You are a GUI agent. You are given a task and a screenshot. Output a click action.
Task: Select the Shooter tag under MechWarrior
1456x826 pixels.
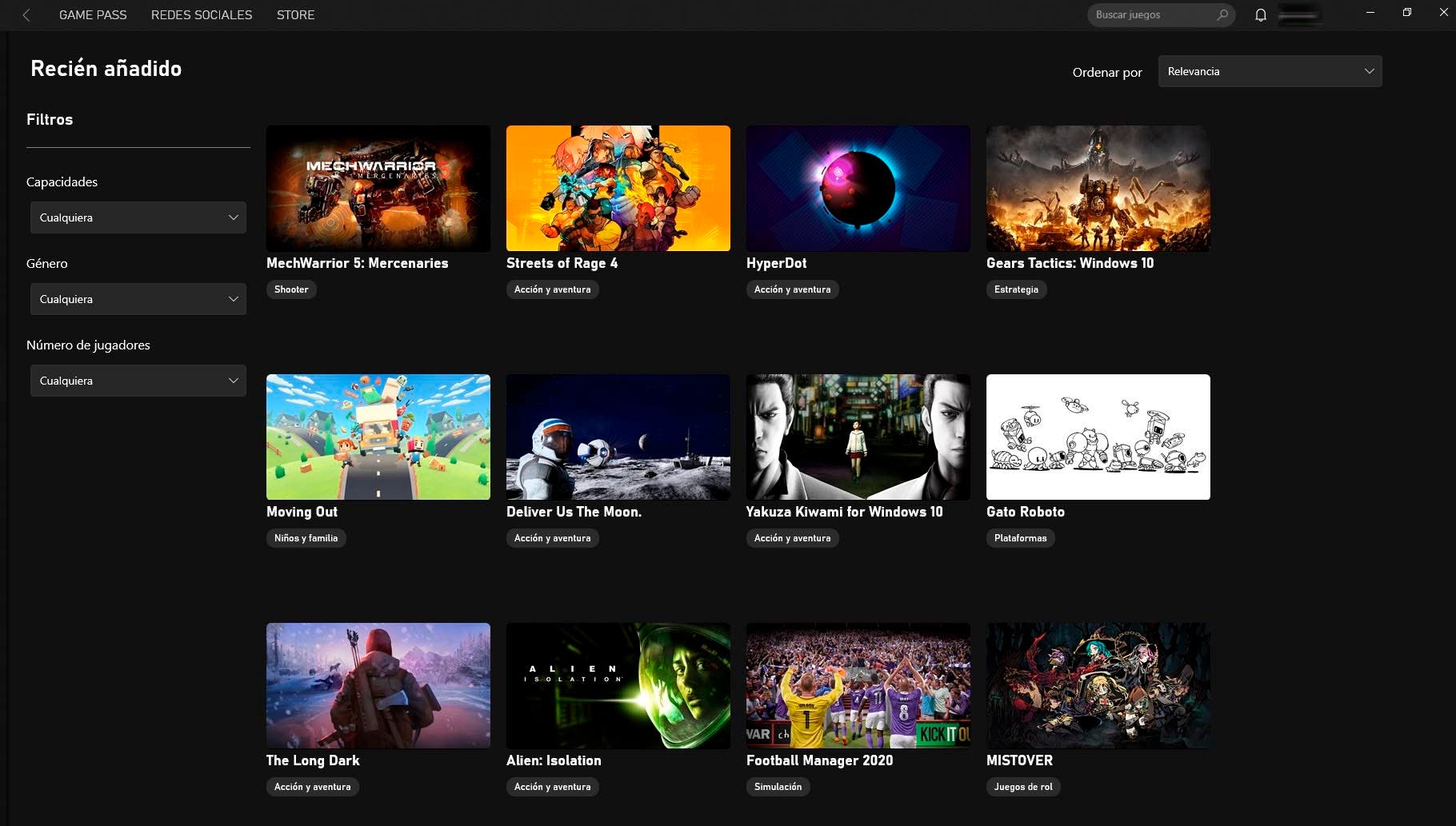pyautogui.click(x=291, y=289)
